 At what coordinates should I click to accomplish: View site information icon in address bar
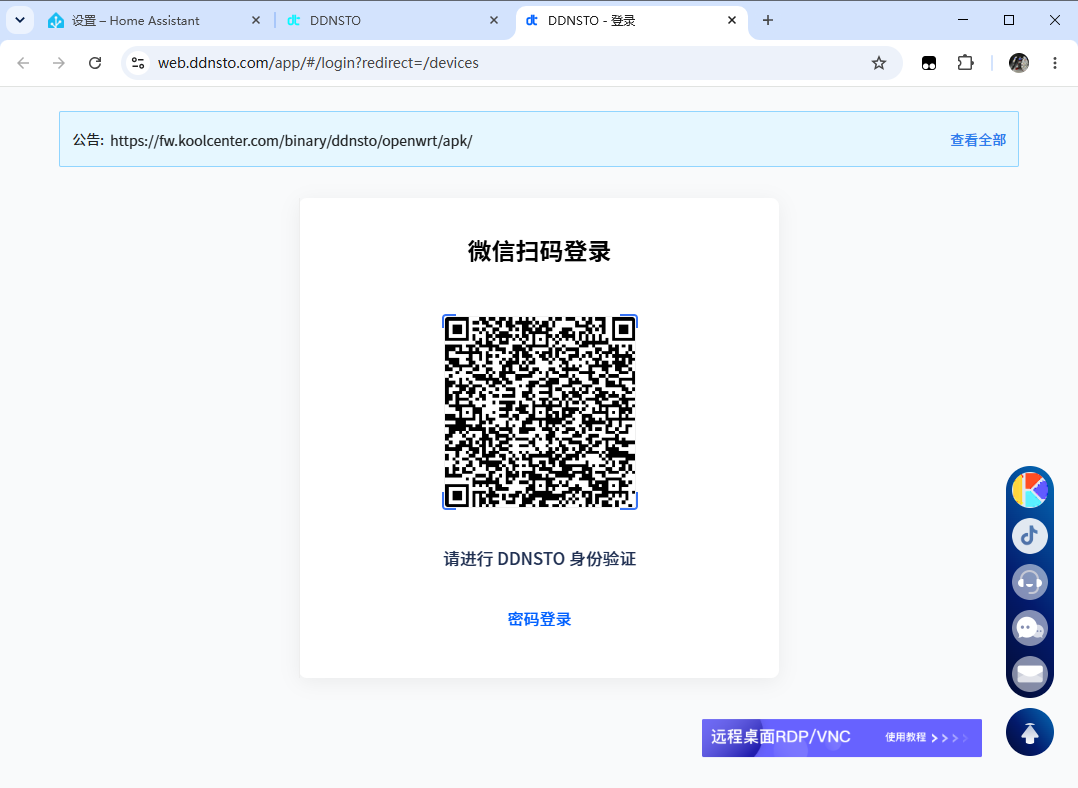pyautogui.click(x=138, y=63)
